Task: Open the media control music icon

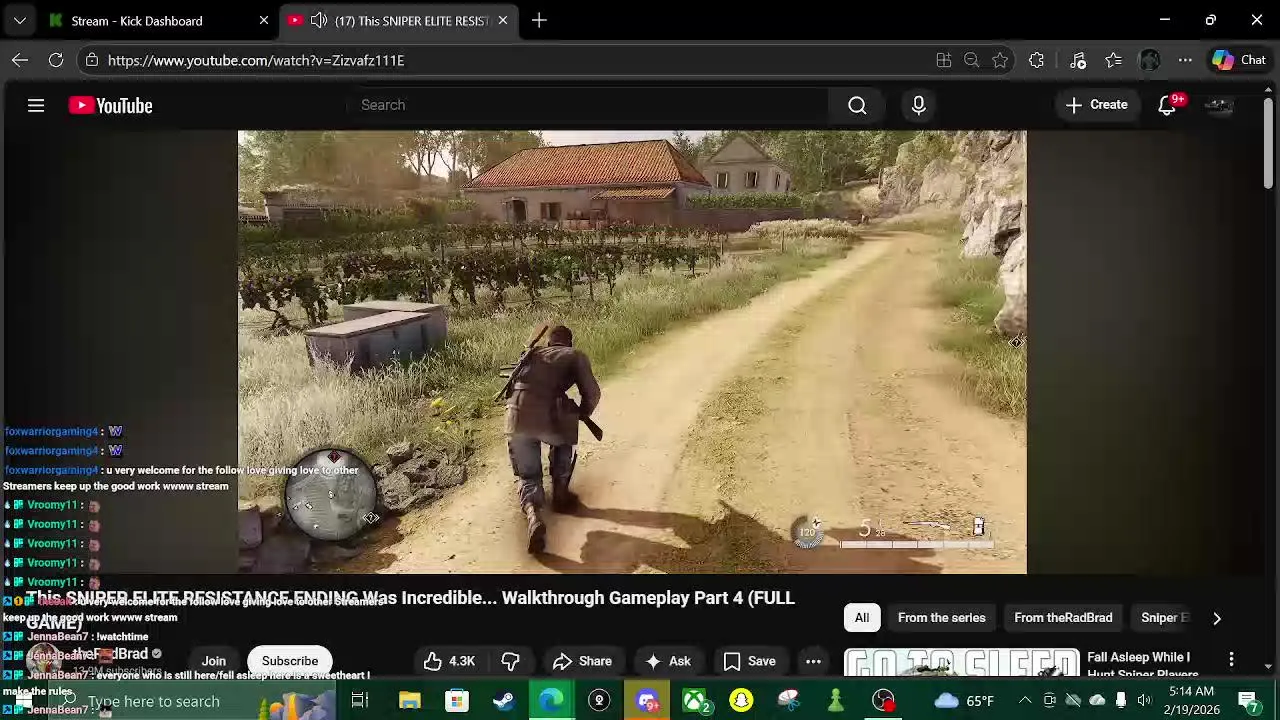Action: tap(1077, 60)
